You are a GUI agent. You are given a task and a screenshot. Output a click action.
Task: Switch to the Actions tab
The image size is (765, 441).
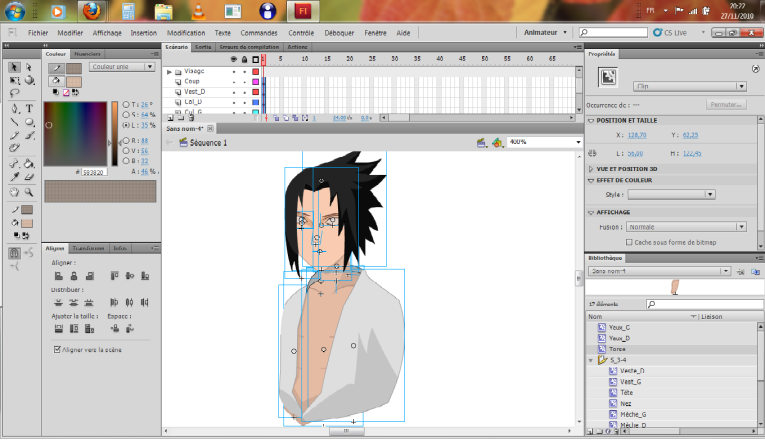tap(297, 47)
